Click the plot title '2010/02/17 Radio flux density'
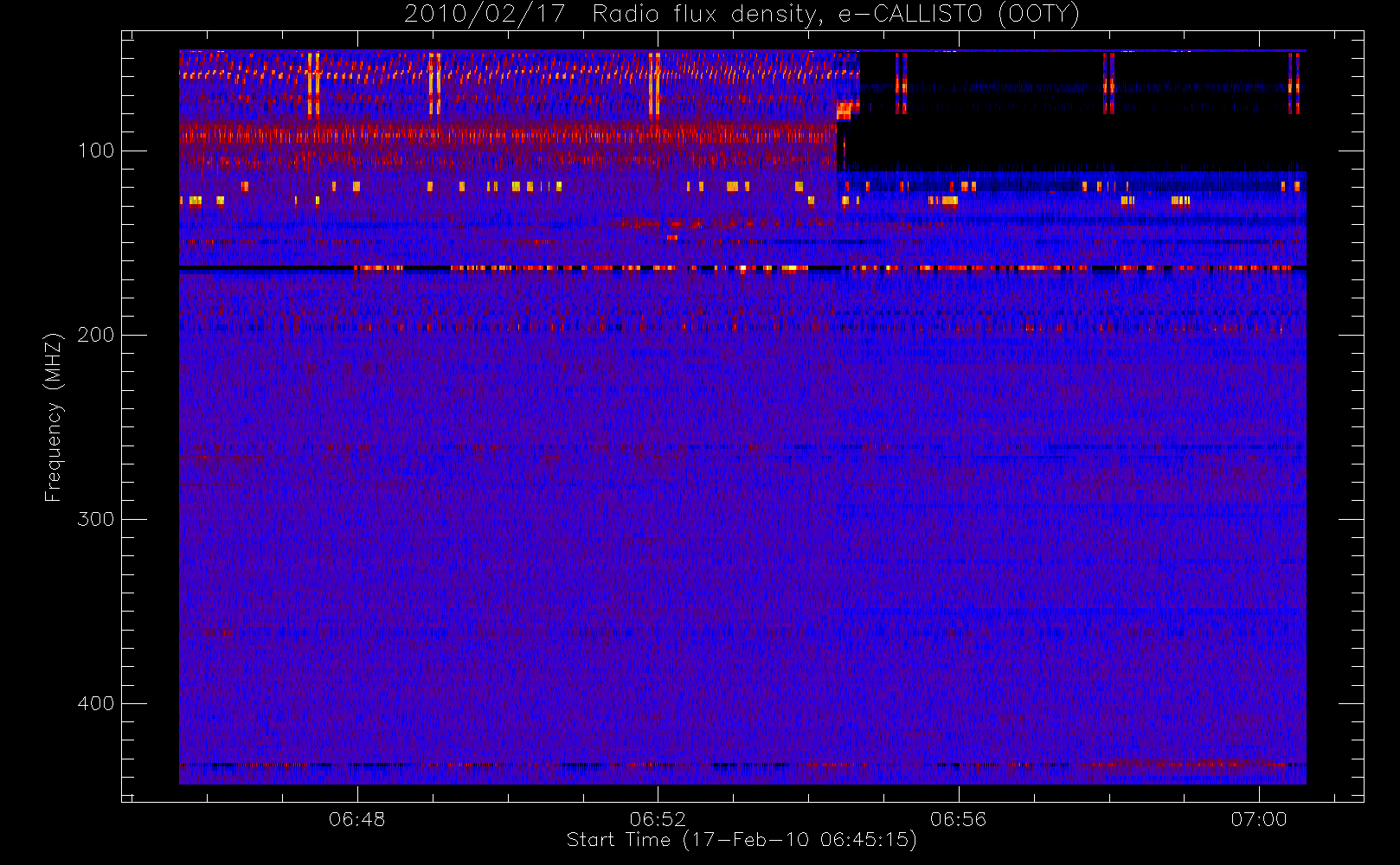Screen dimensions: 1400x865 pyautogui.click(x=742, y=14)
